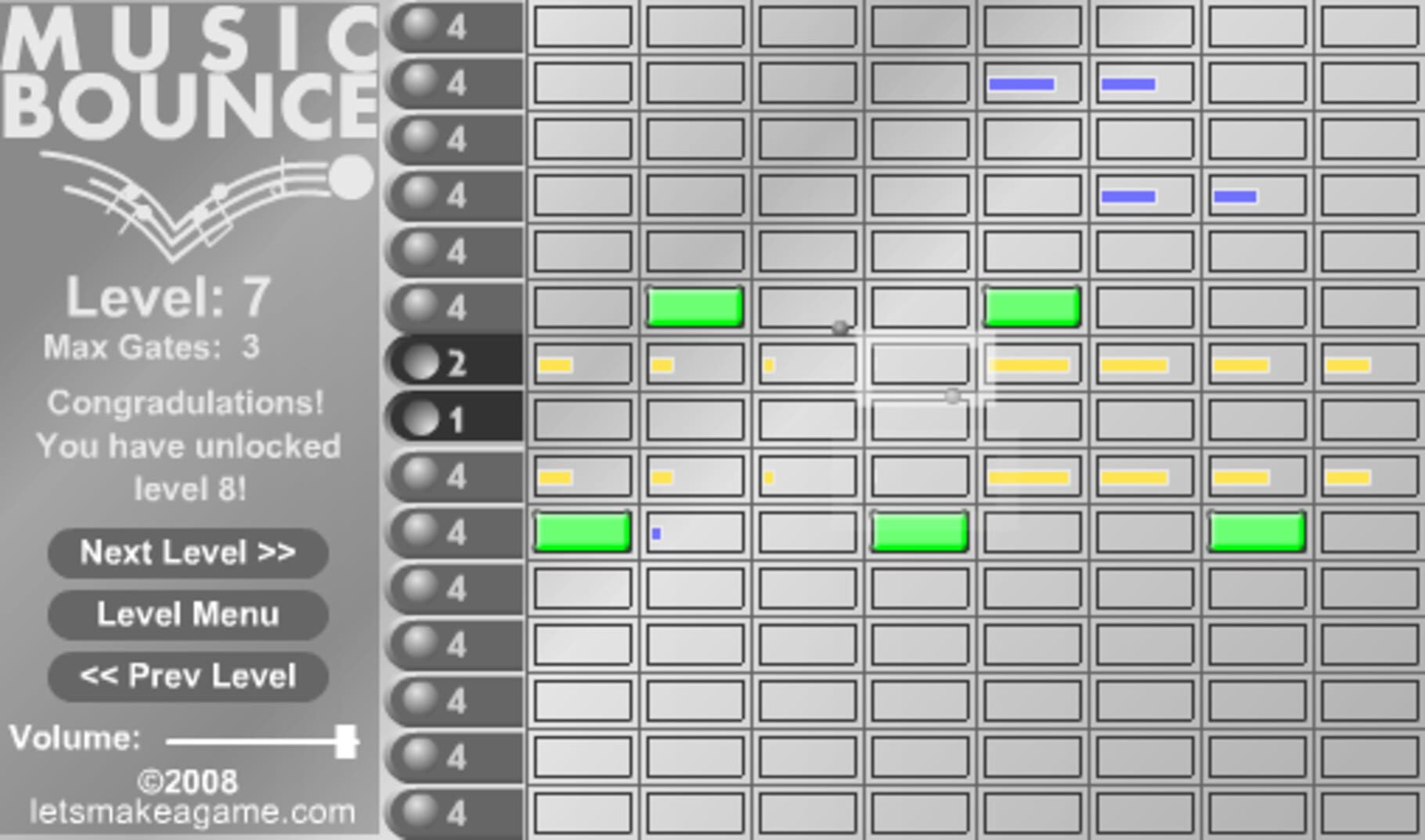The height and width of the screenshot is (840, 1425).
Task: Click the 'Level: 7' text
Action: pos(168,297)
